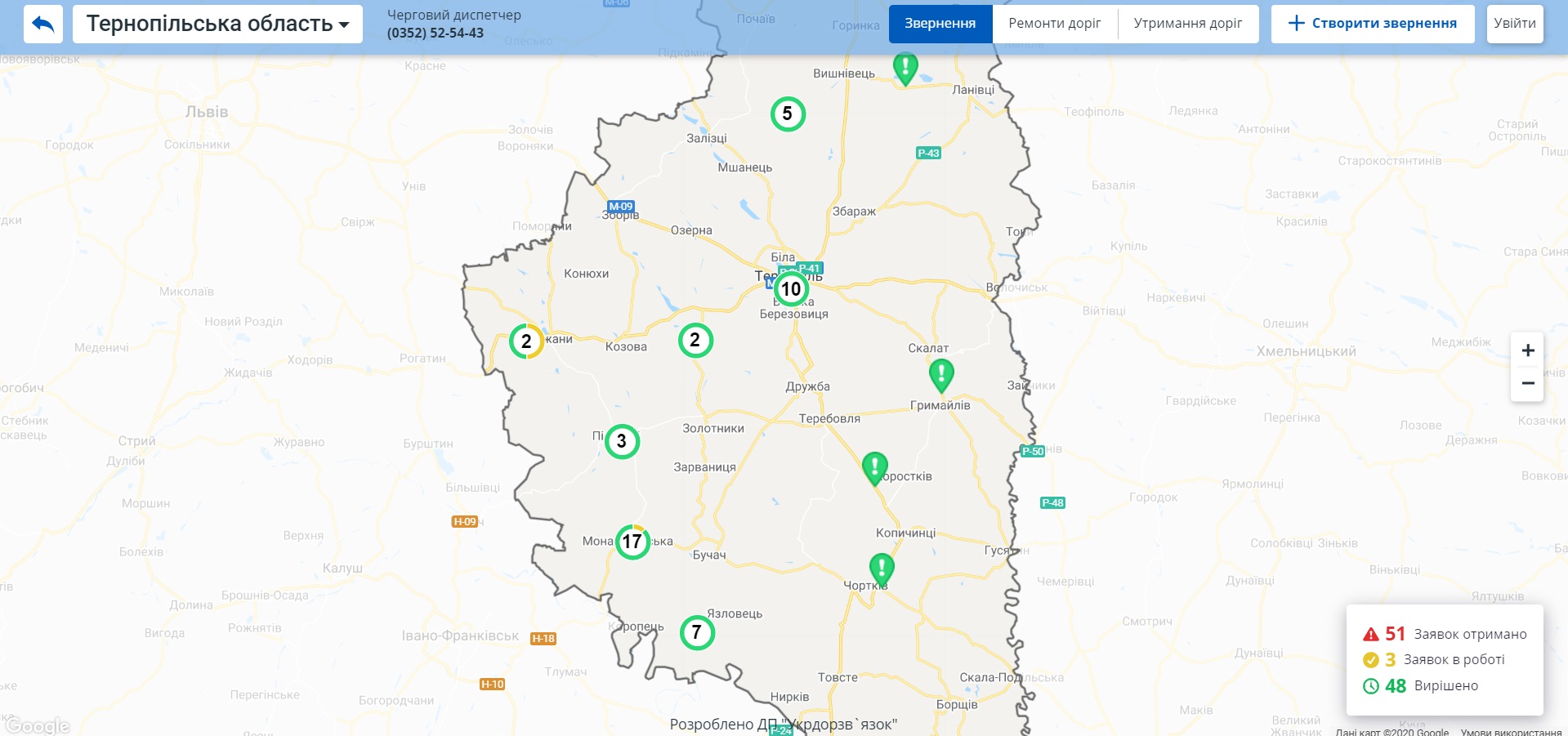Select the green alert pin near Хоростків
Image resolution: width=1568 pixels, height=736 pixels.
click(x=874, y=469)
